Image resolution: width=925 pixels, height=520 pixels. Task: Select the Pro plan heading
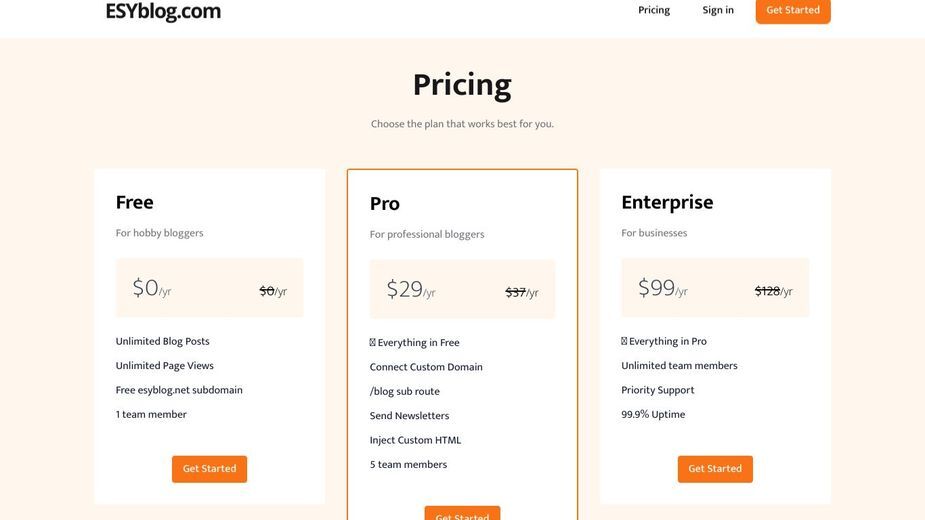pyautogui.click(x=385, y=204)
